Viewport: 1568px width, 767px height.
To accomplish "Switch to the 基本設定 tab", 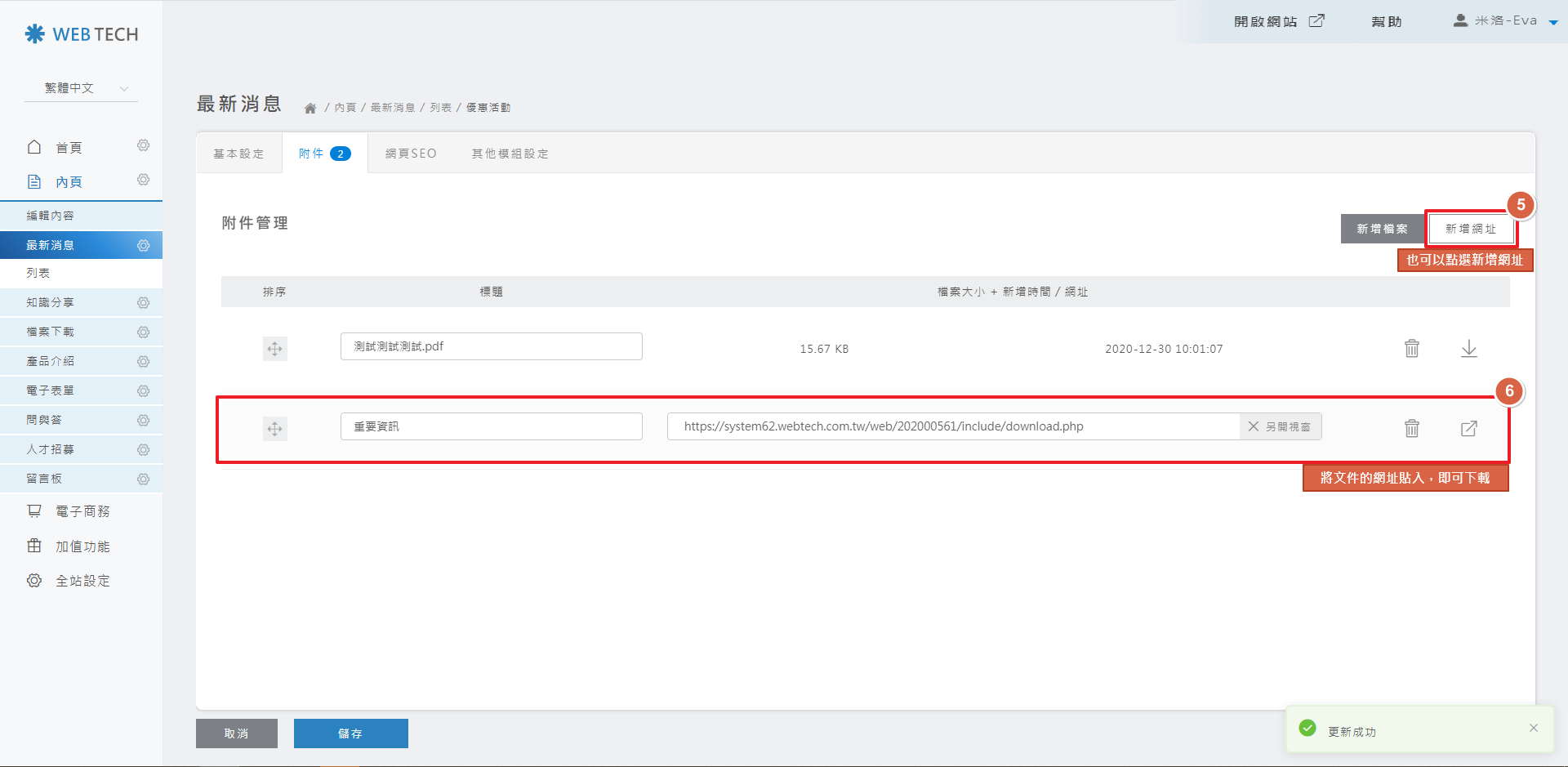I will click(x=238, y=154).
